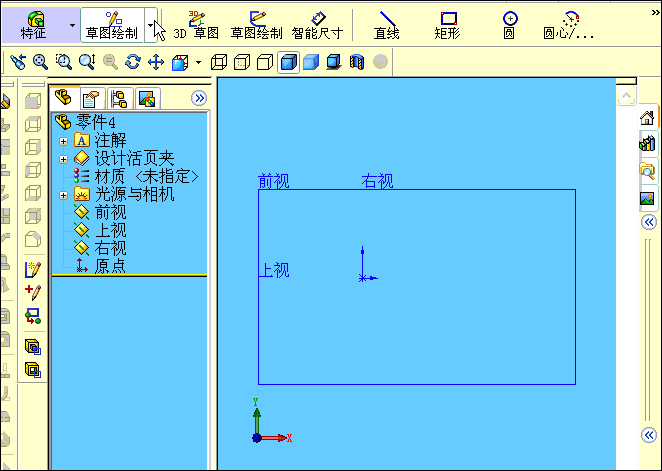Click the 注解 folder label
662x471 pixels.
coord(111,141)
